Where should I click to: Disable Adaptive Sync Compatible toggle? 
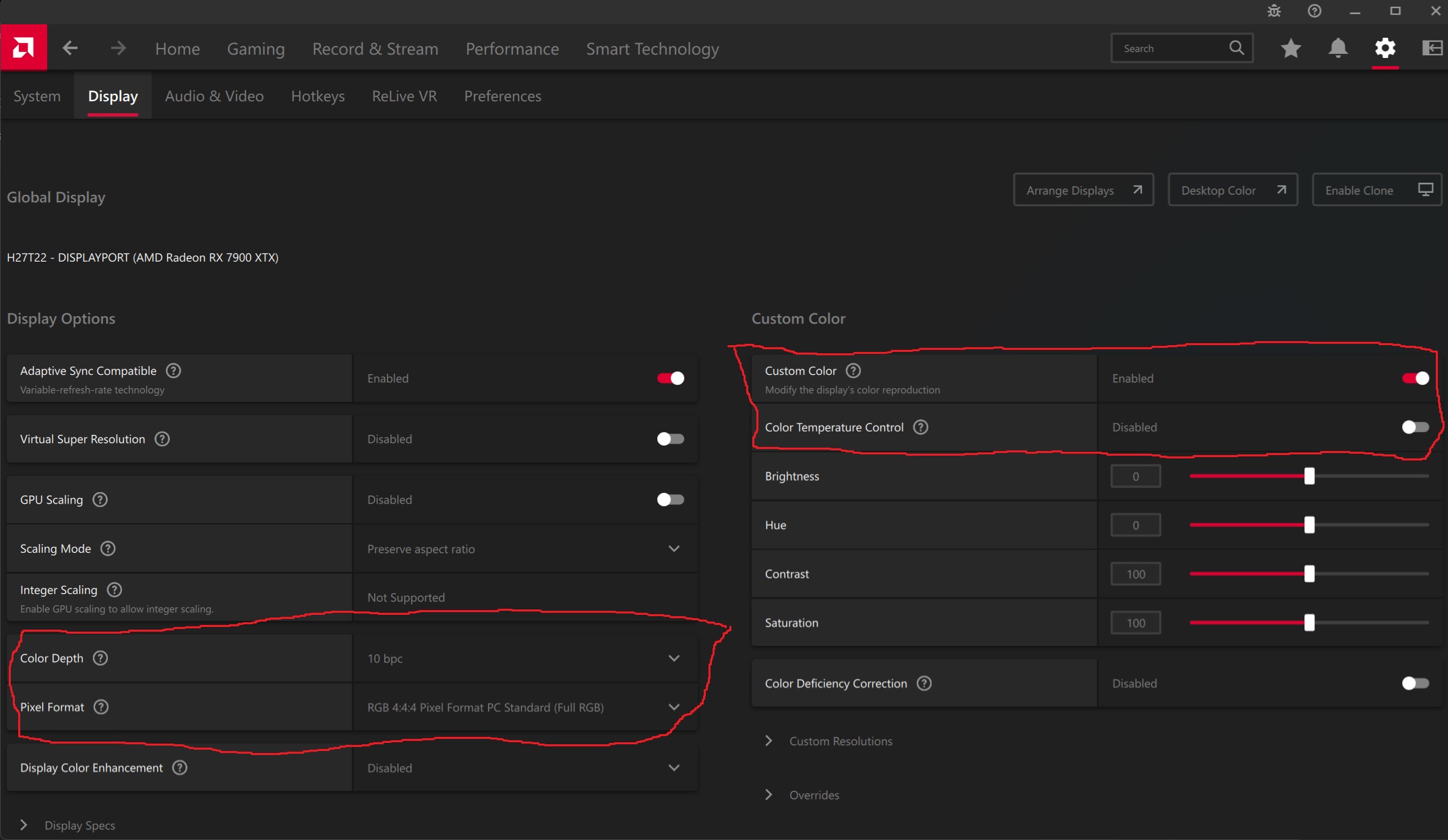click(x=671, y=378)
